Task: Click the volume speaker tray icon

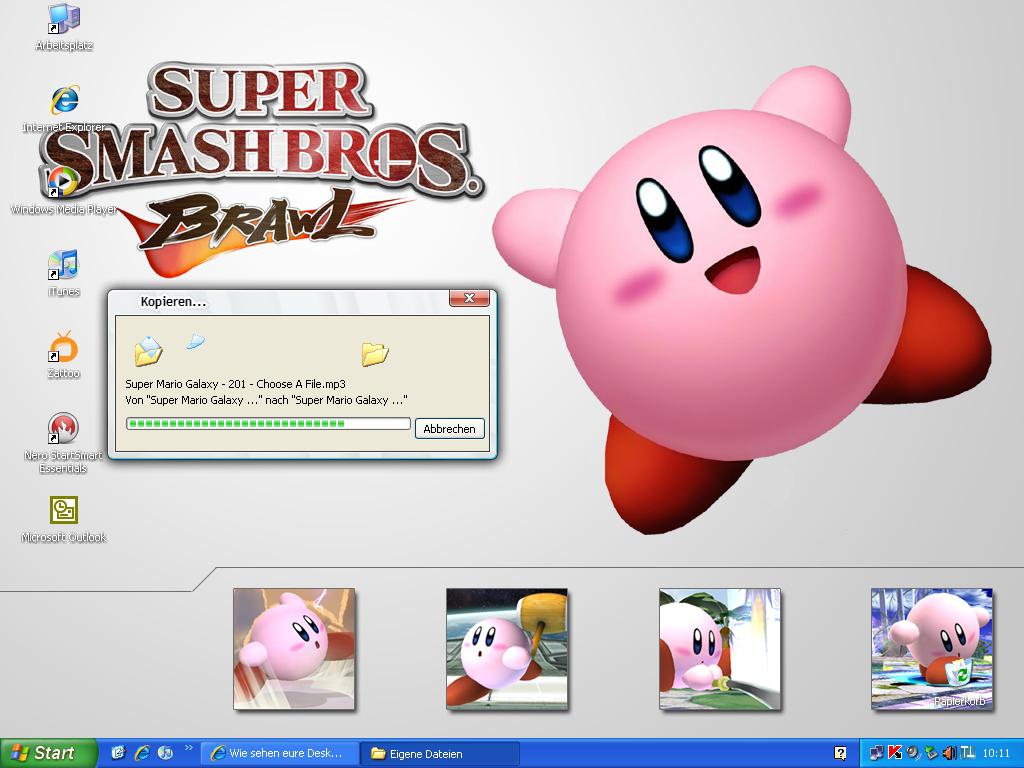Action: (949, 753)
